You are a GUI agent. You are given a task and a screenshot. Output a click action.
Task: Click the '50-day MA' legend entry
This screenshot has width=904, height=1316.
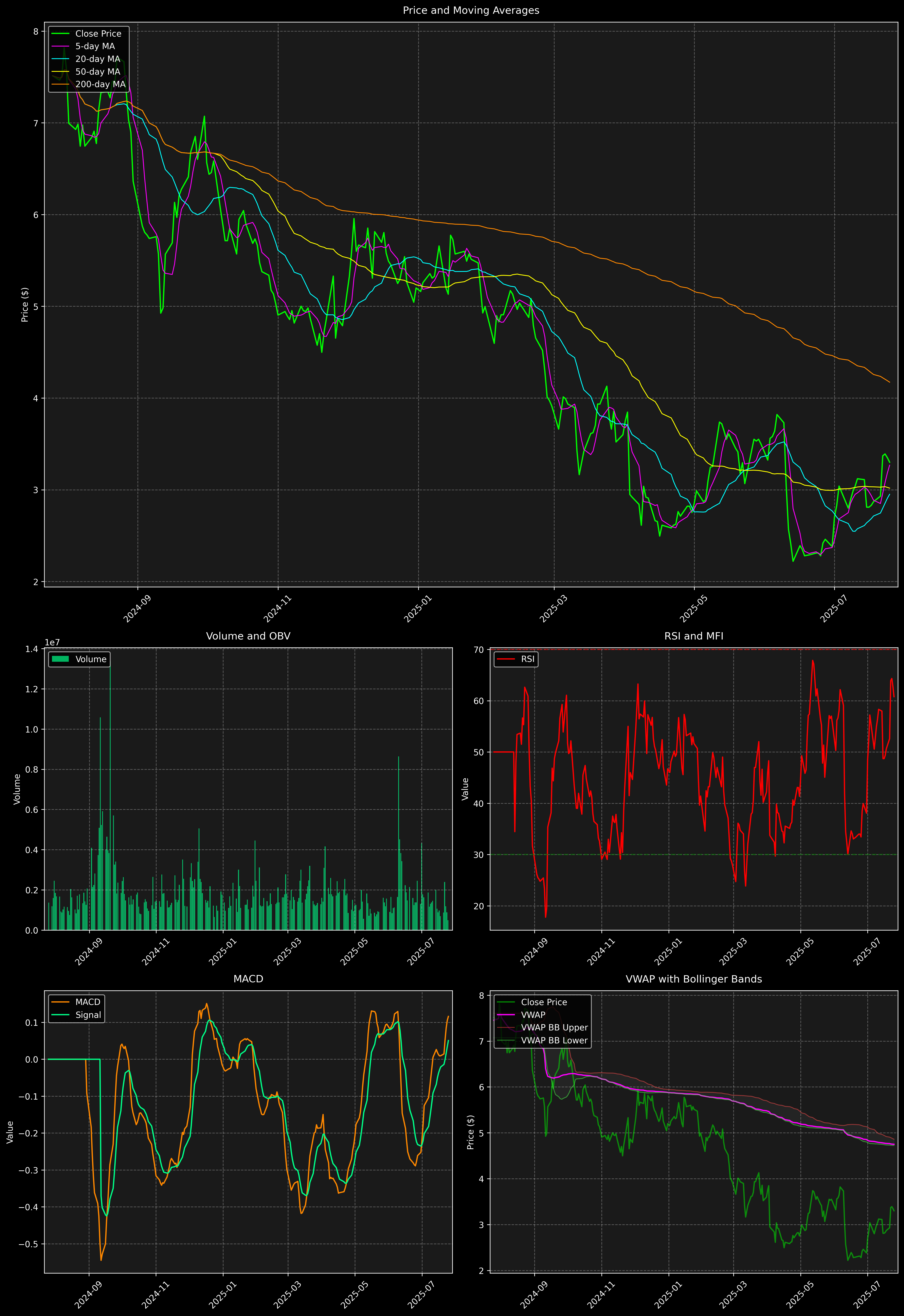point(97,72)
